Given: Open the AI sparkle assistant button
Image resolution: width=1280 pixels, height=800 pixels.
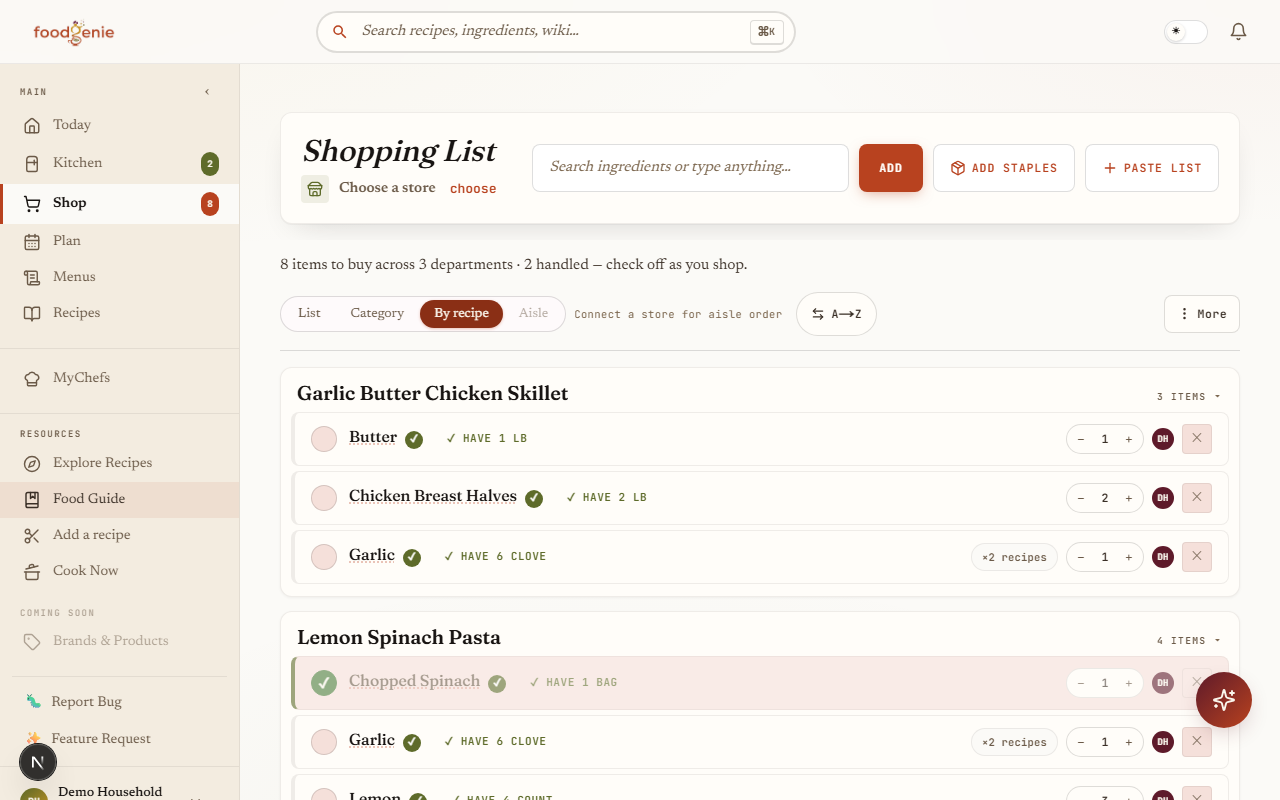Looking at the screenshot, I should click(x=1224, y=699).
